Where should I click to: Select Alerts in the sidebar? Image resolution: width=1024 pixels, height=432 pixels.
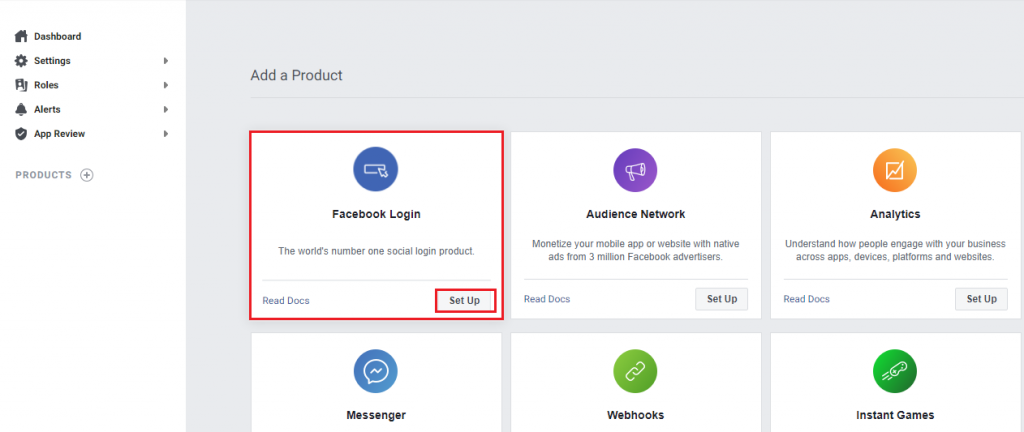[x=47, y=109]
